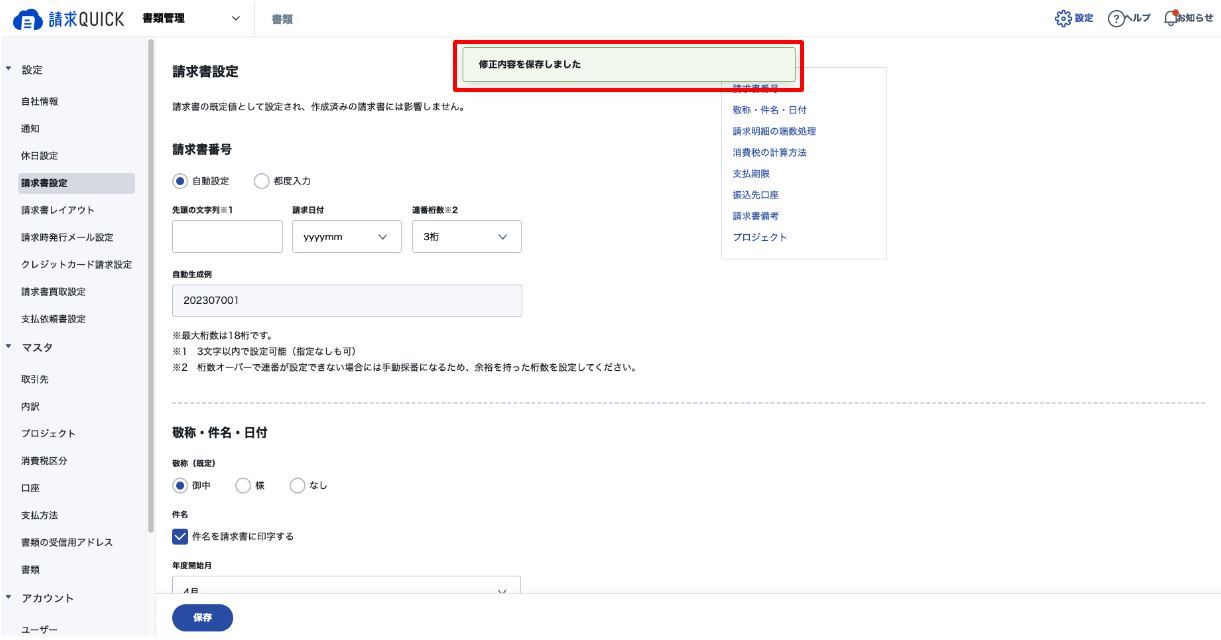The image size is (1221, 640).
Task: Click the 先頭の文字列 input field
Action: [227, 237]
